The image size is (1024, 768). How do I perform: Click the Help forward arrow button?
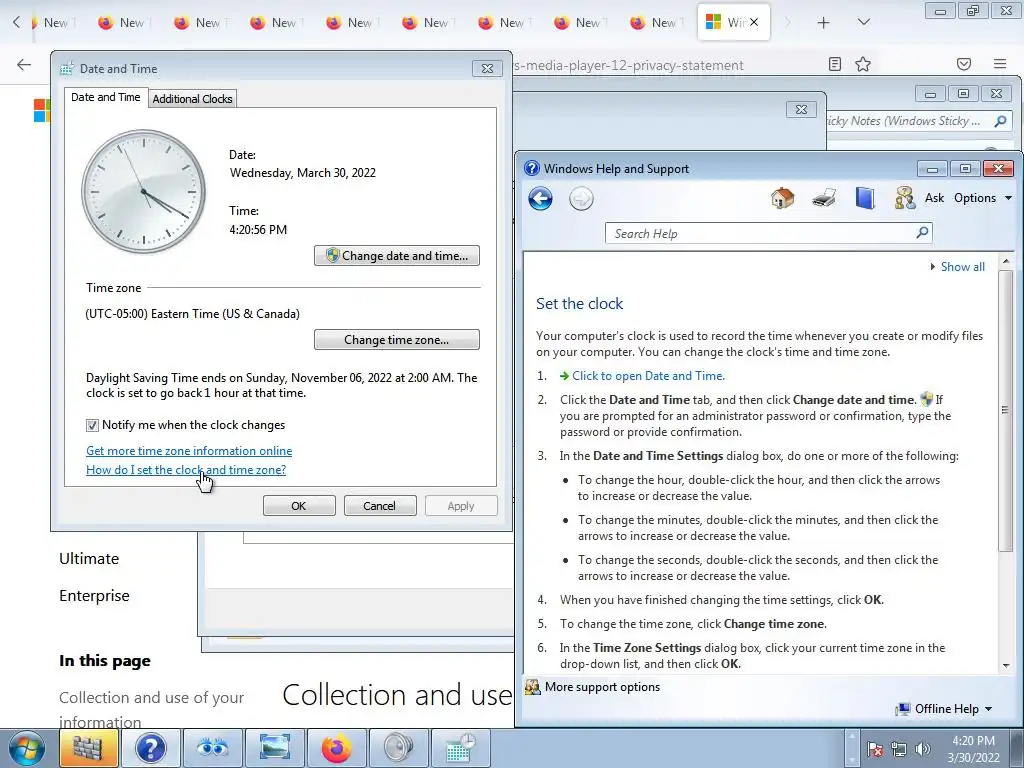coord(581,199)
